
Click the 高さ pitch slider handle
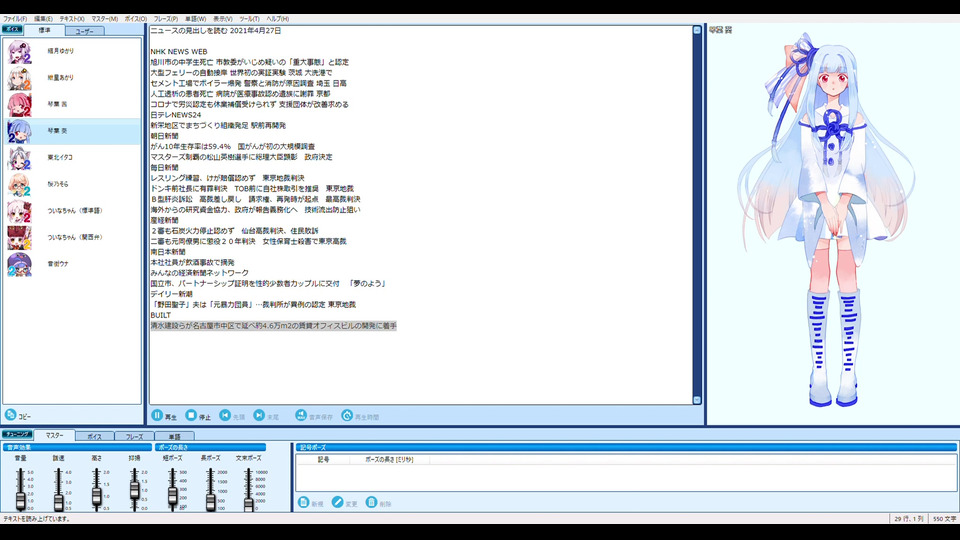(x=97, y=495)
